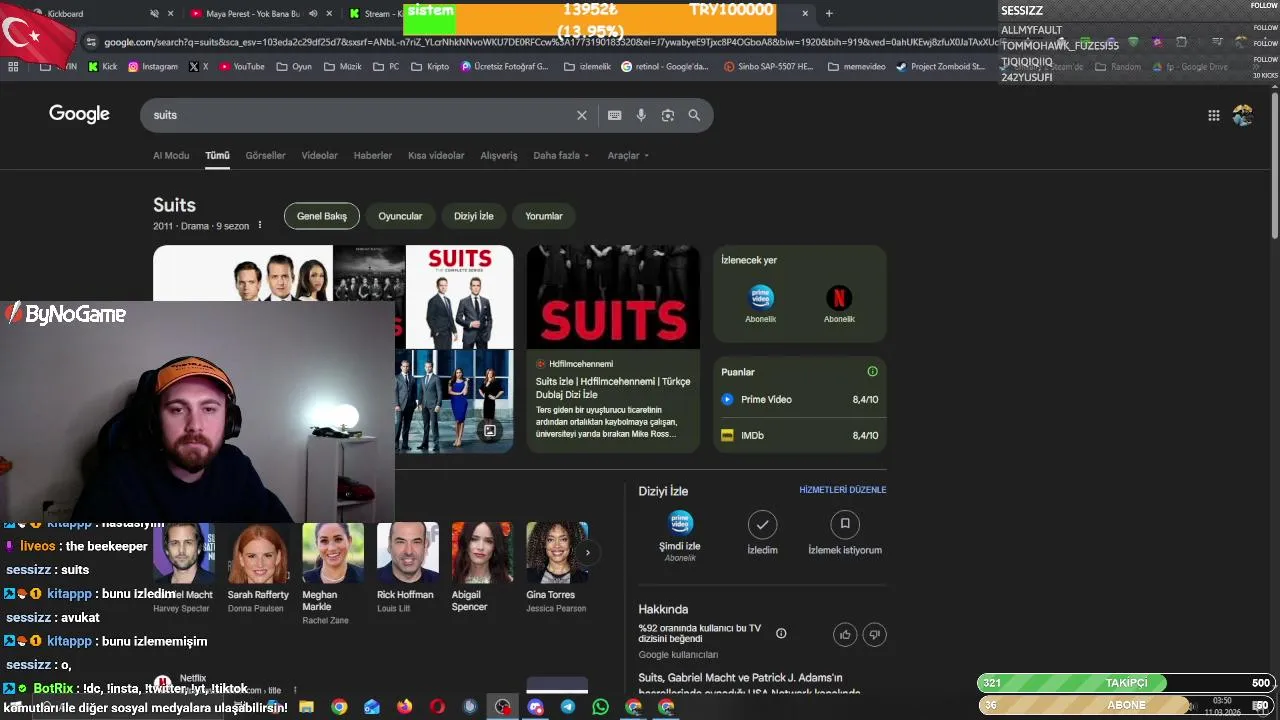Open the Oyun bookmarks folder
The image size is (1280, 720).
point(294,67)
